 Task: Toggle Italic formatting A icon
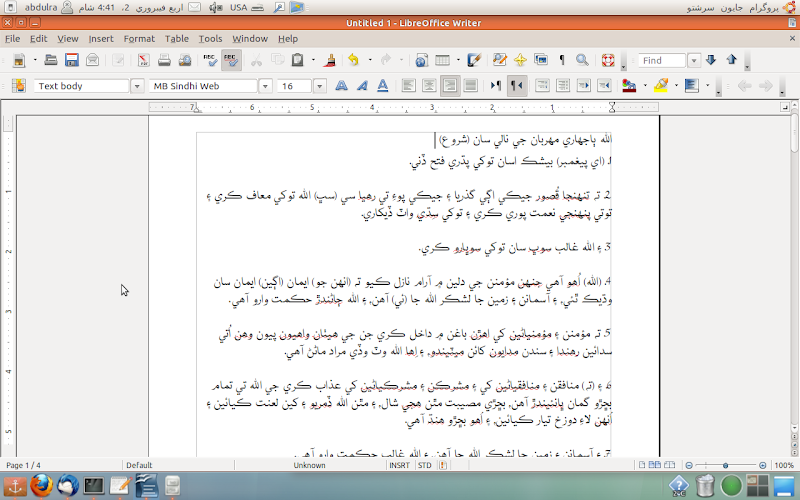(362, 86)
